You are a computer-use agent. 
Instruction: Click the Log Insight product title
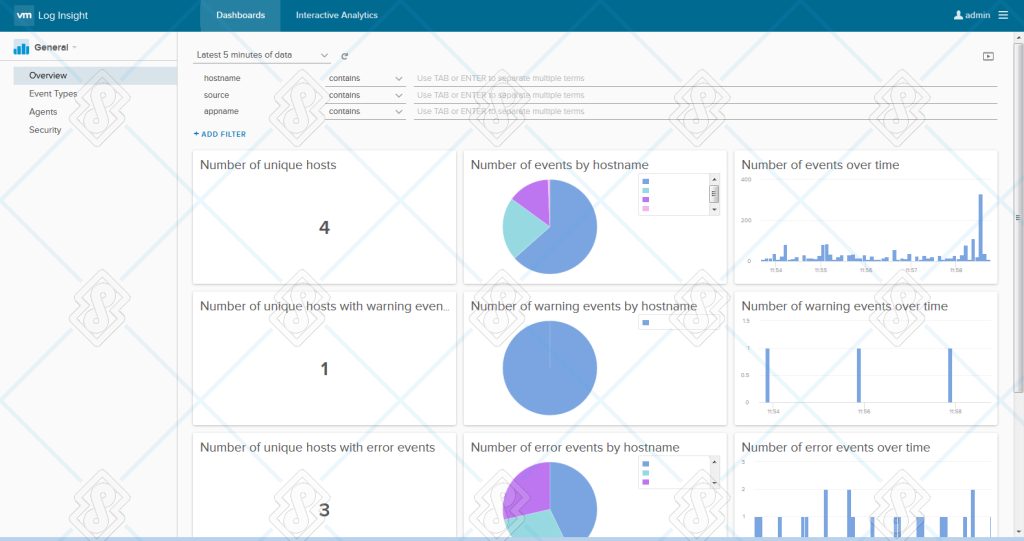pos(63,15)
